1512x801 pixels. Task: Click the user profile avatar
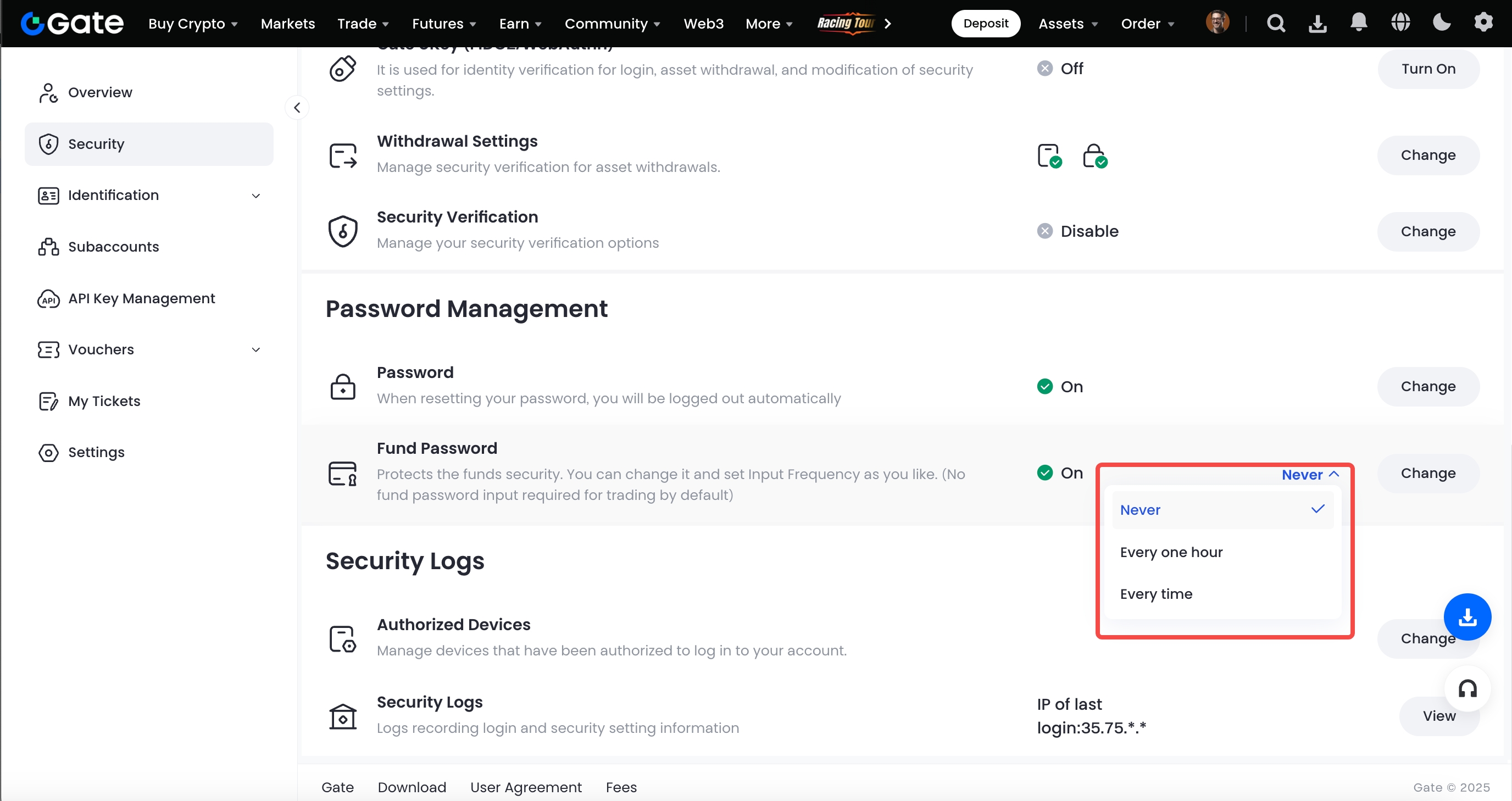(1217, 23)
